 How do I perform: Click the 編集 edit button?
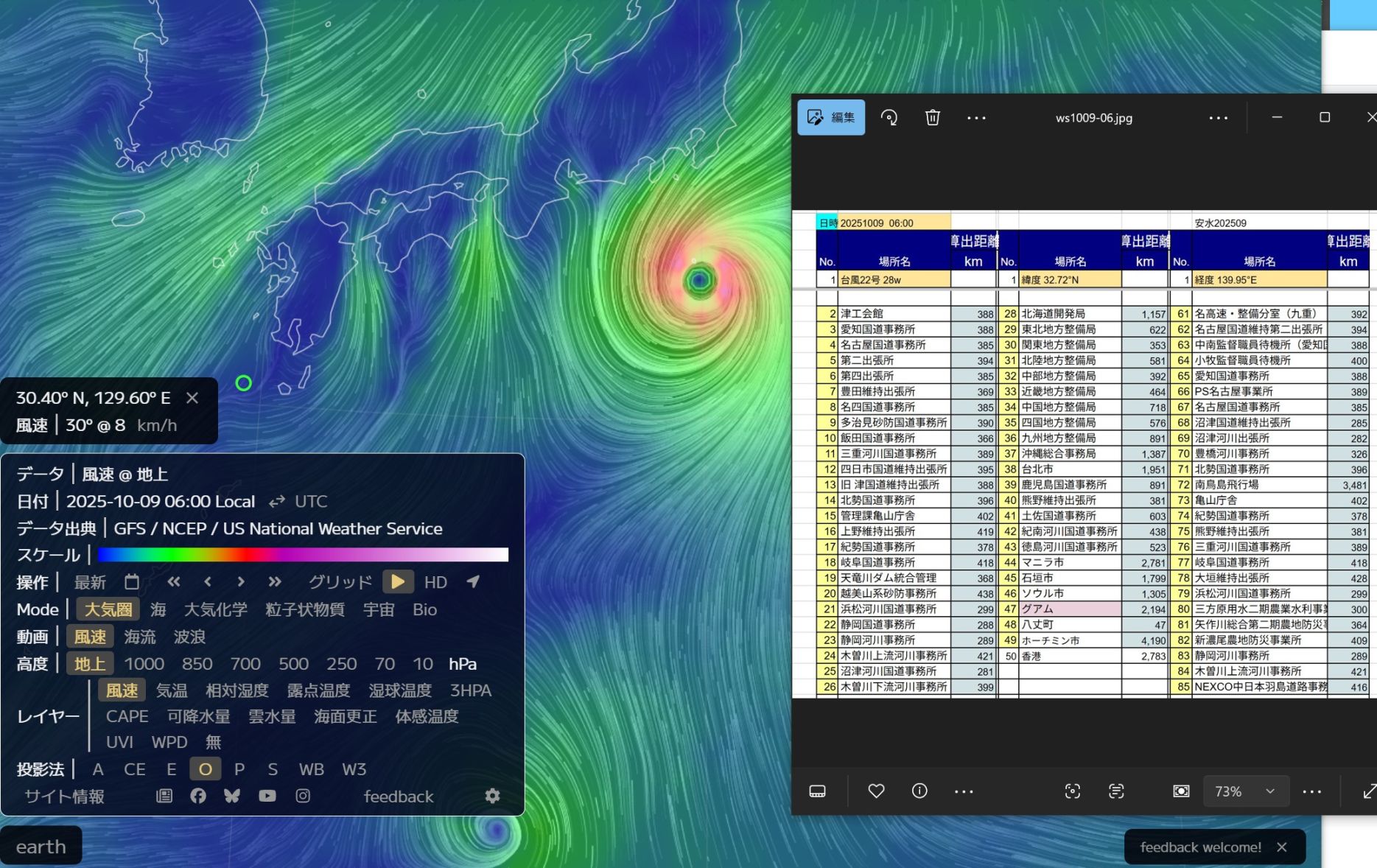pos(831,118)
